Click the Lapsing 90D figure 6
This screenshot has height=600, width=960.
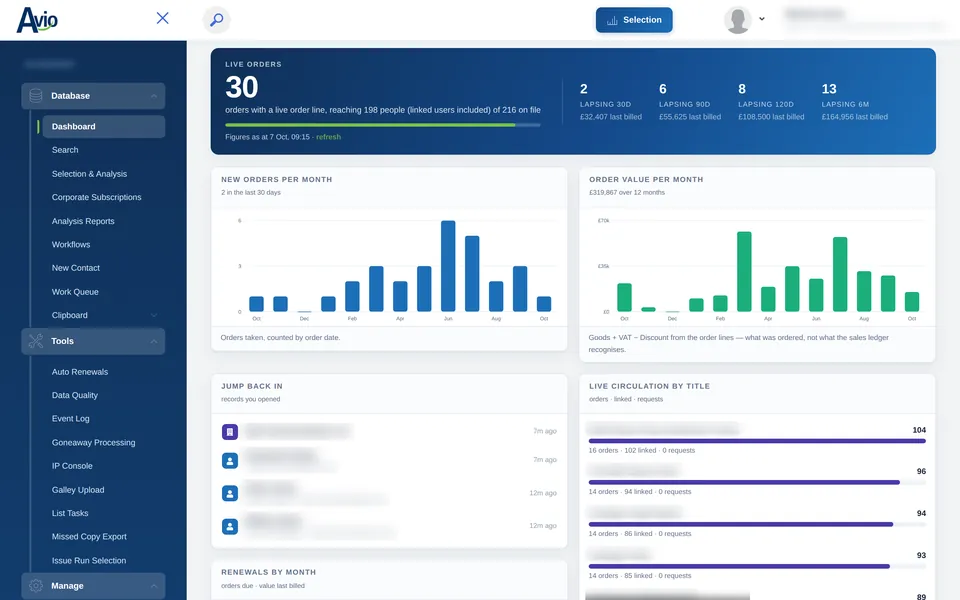[x=662, y=89]
